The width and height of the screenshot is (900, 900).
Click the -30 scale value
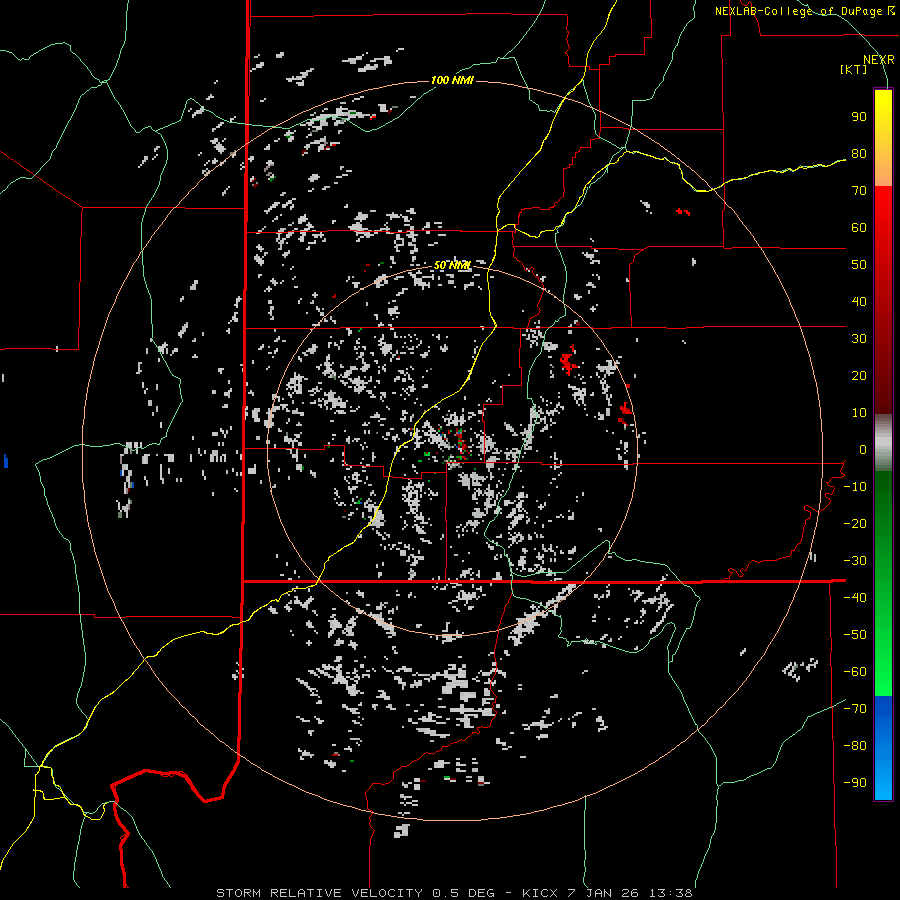tap(855, 561)
